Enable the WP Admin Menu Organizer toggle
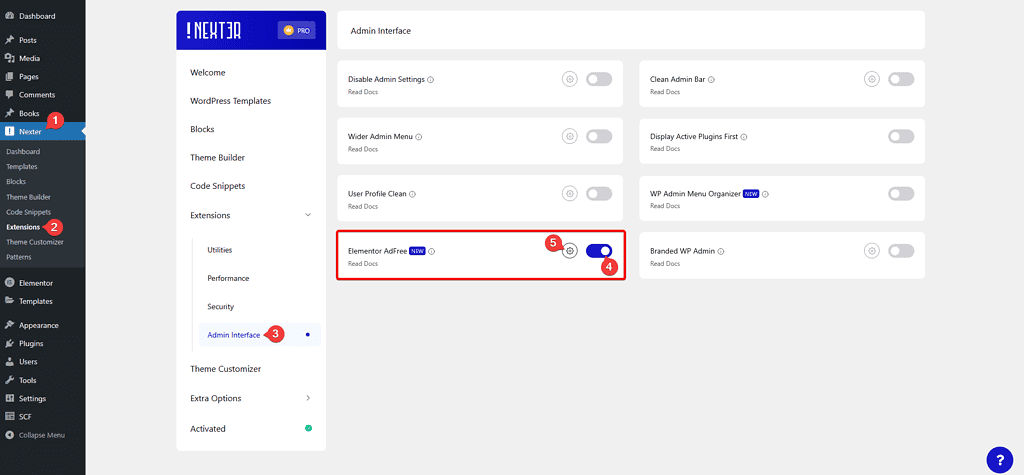The height and width of the screenshot is (475, 1024). (901, 193)
